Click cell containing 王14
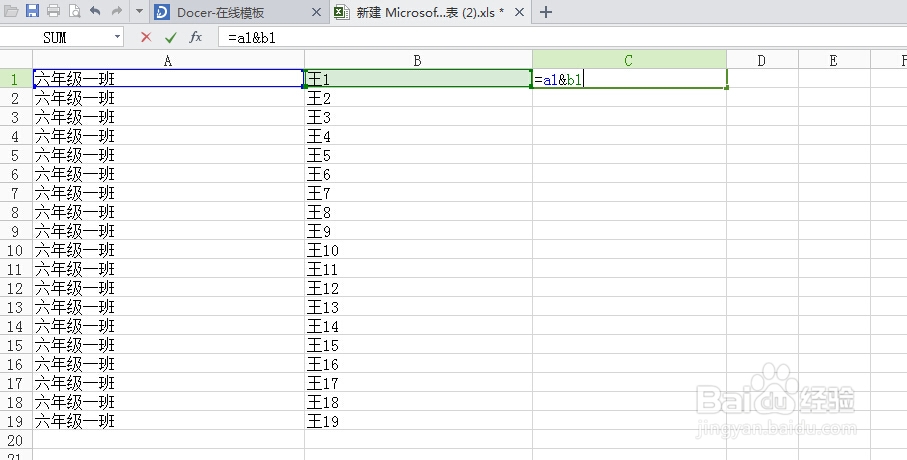This screenshot has width=907, height=460. (418, 326)
